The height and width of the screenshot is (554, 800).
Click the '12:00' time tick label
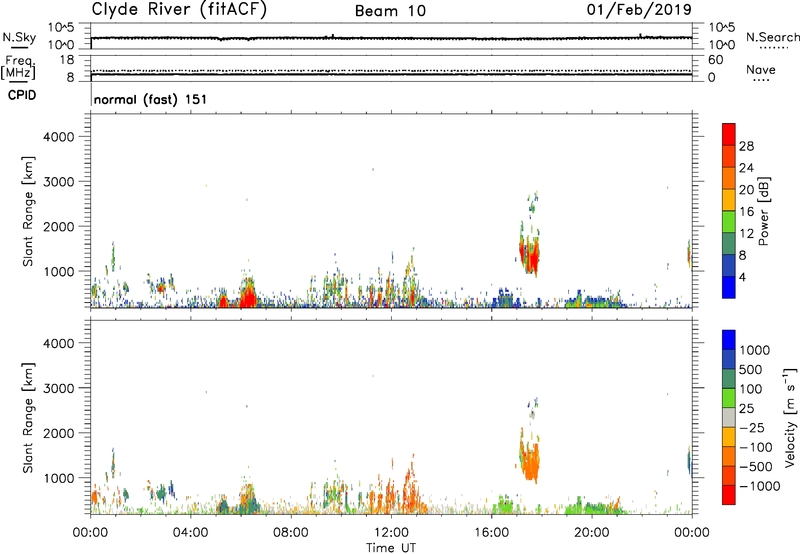pyautogui.click(x=391, y=533)
